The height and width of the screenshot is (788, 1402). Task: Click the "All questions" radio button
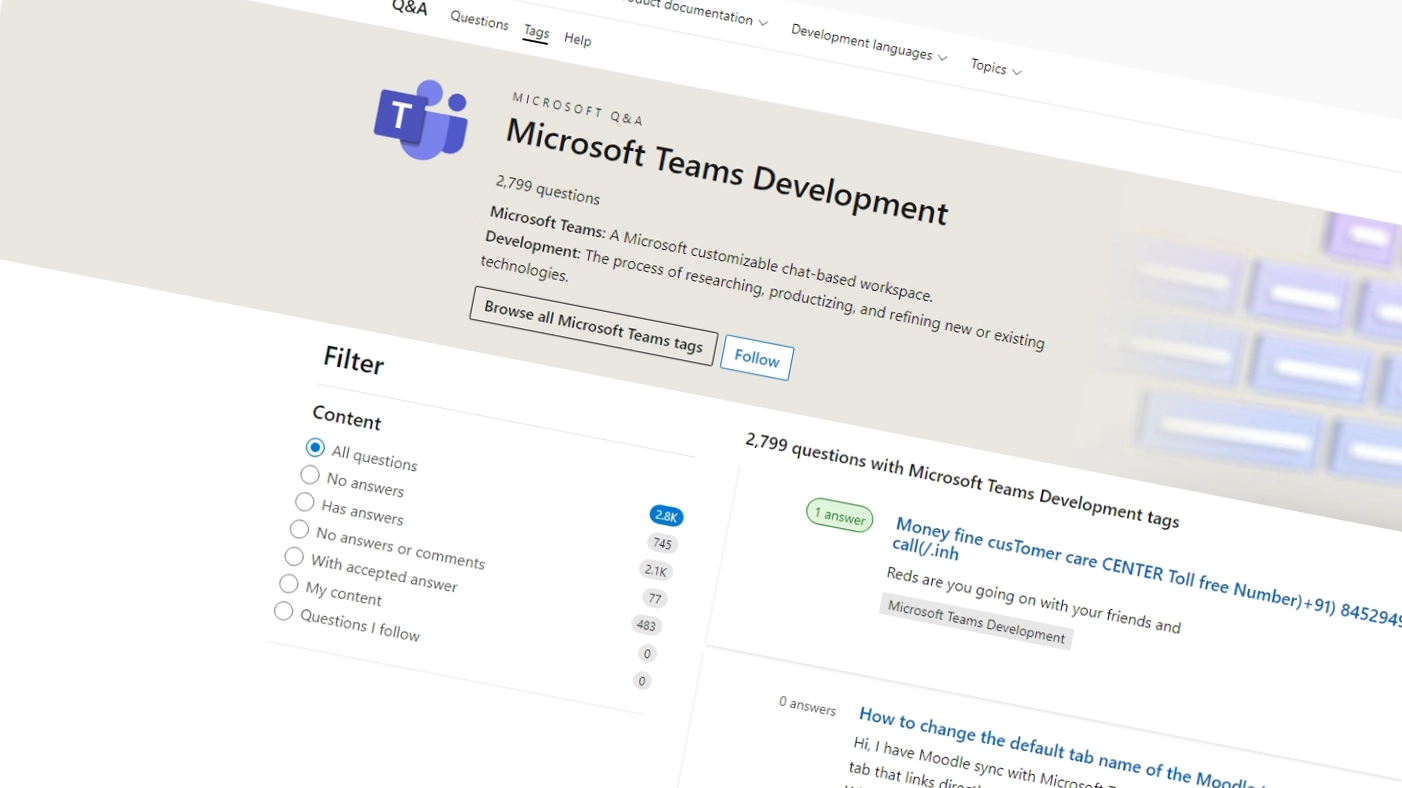pos(315,448)
